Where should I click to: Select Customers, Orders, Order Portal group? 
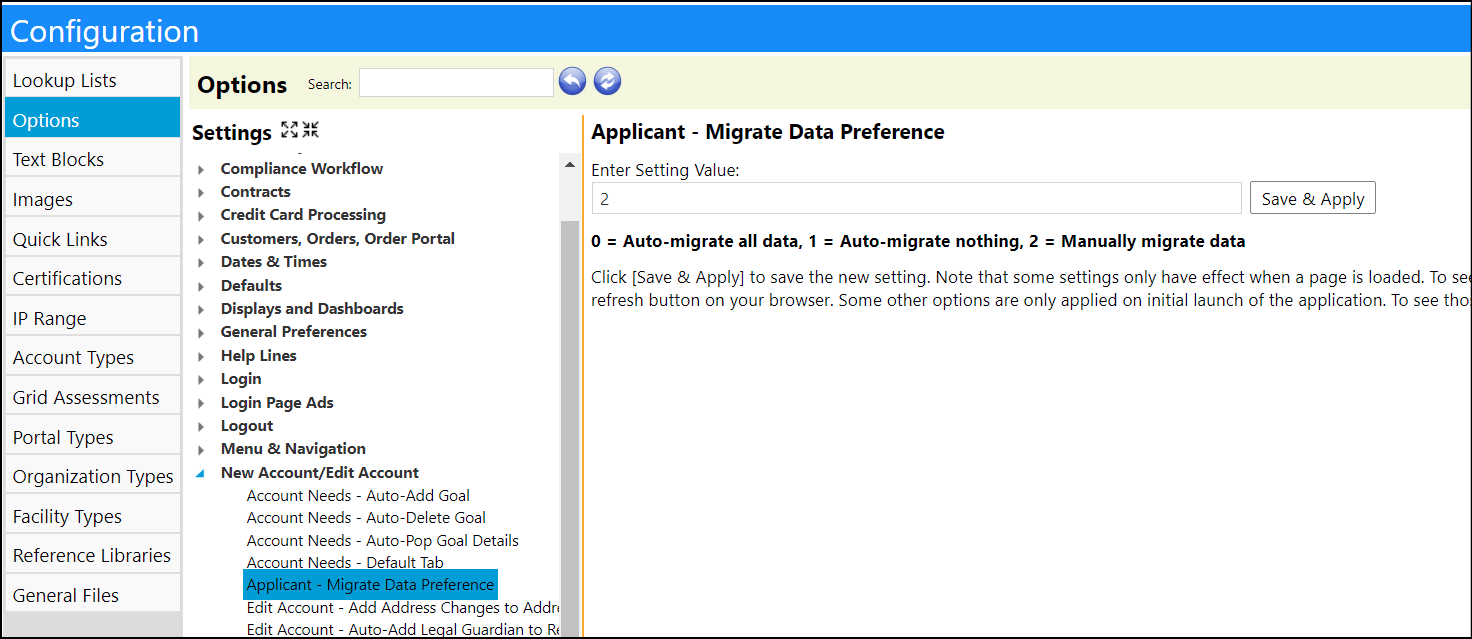tap(338, 238)
